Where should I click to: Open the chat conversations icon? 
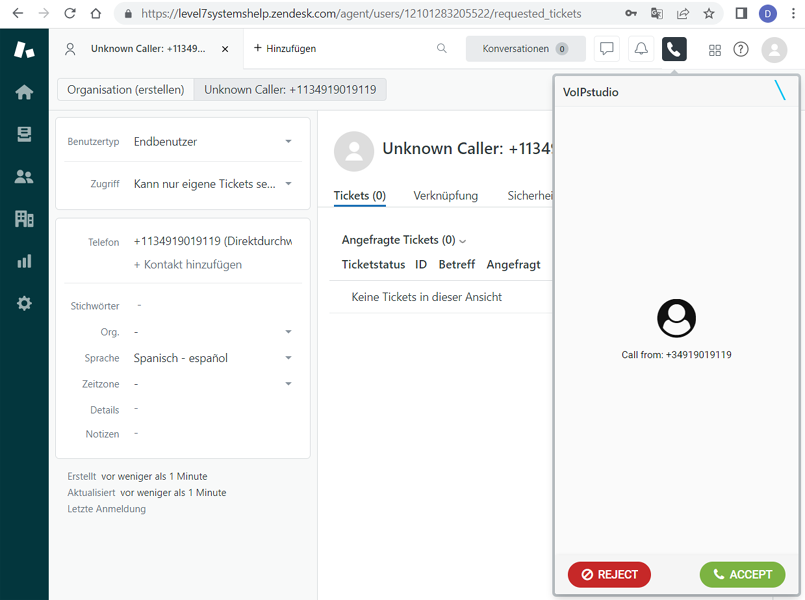click(x=607, y=48)
